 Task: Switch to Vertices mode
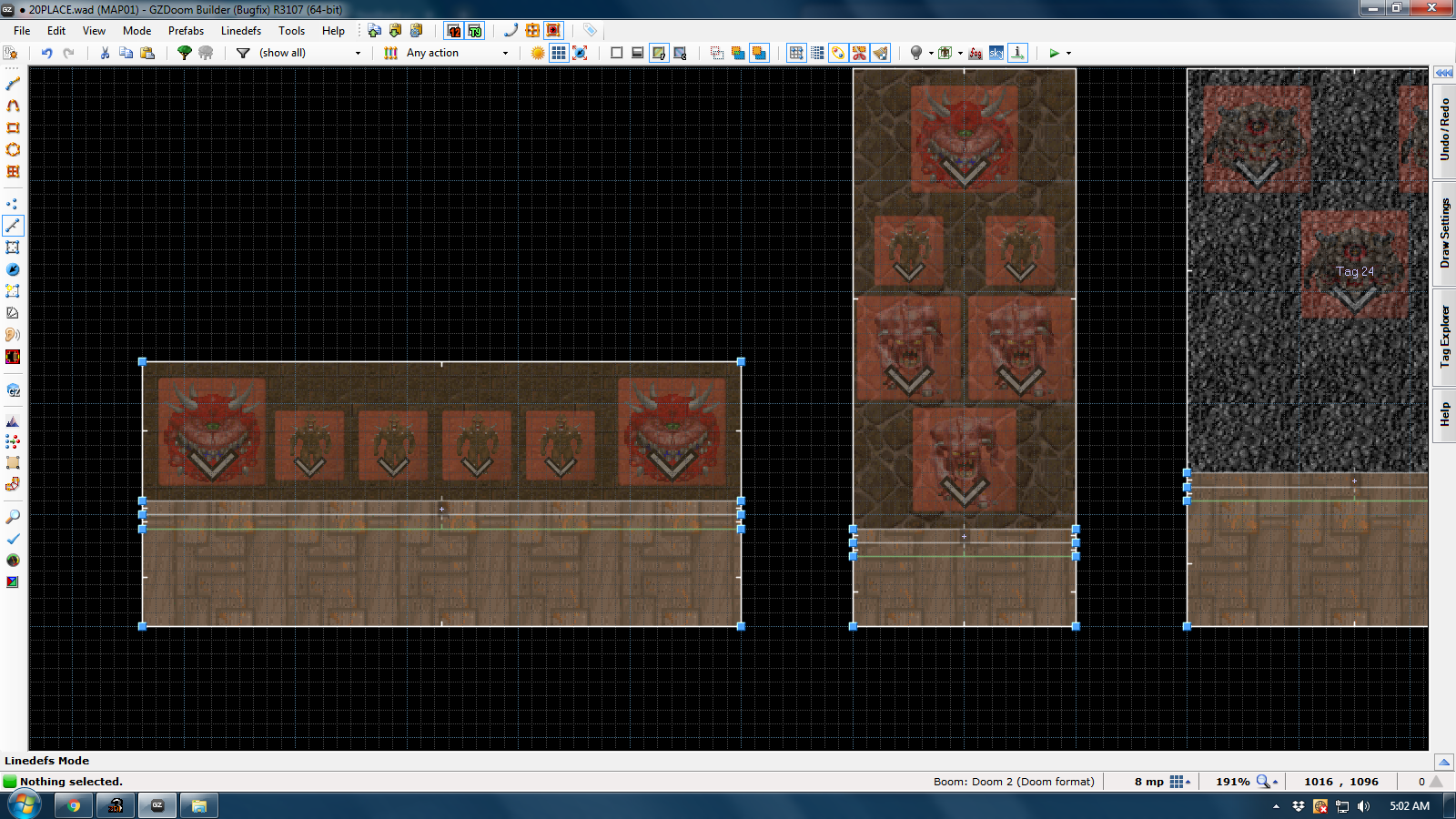pos(13,204)
